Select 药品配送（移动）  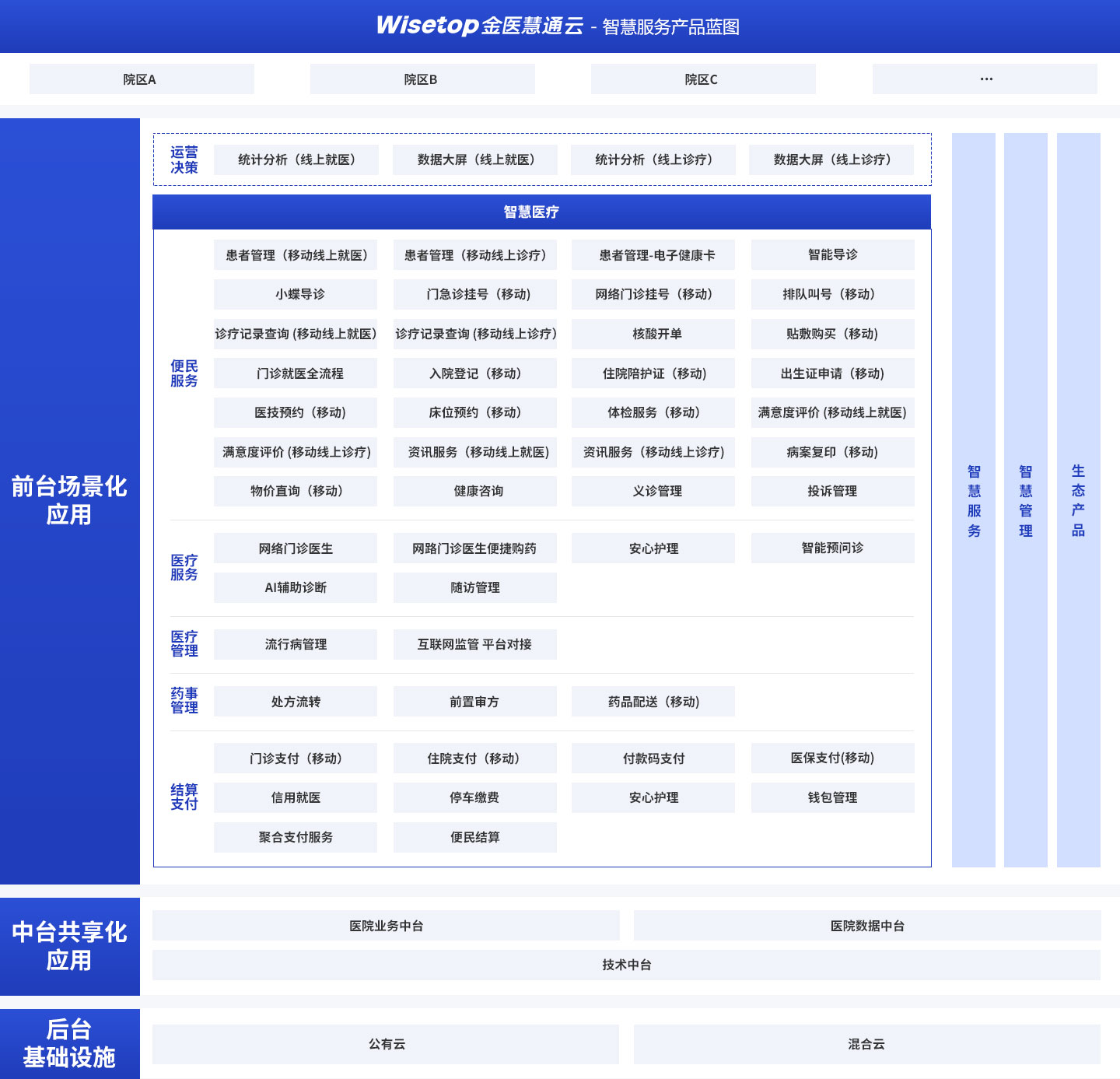point(653,702)
